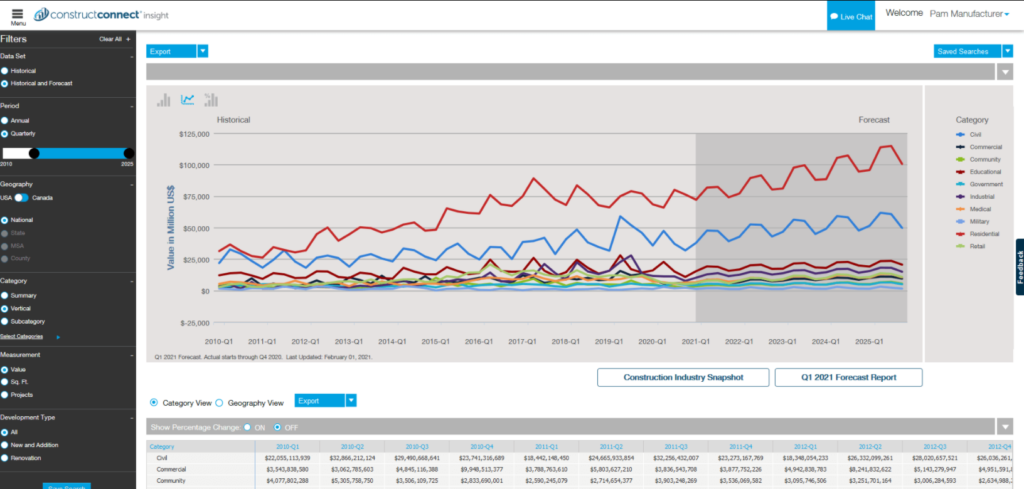Select Value measurement

(5, 369)
